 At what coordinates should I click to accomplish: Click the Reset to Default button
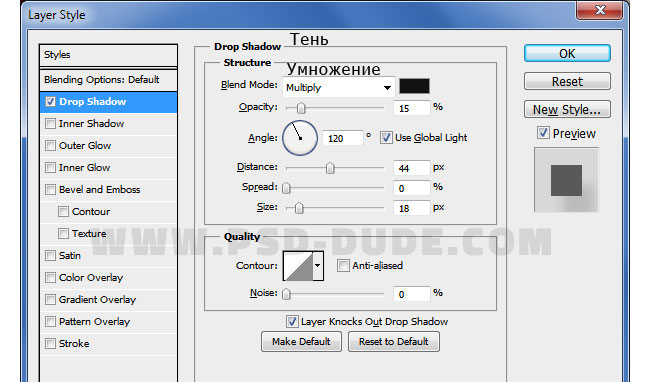tap(394, 341)
